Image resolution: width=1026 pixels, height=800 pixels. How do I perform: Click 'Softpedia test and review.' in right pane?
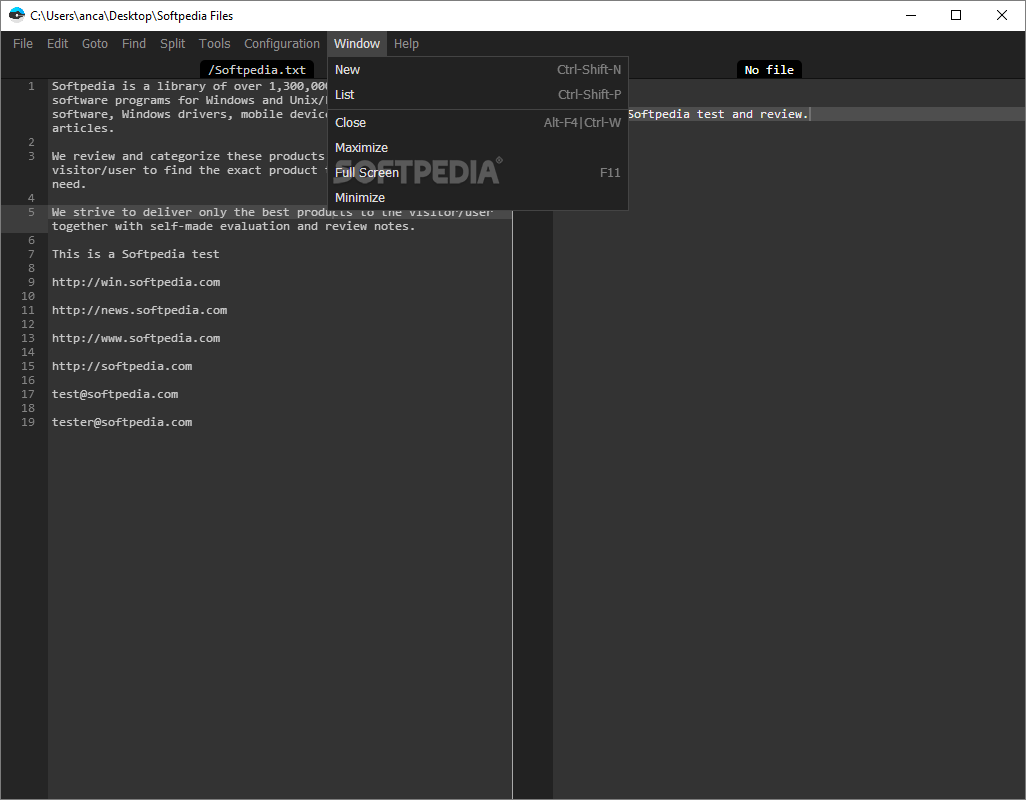(x=718, y=114)
